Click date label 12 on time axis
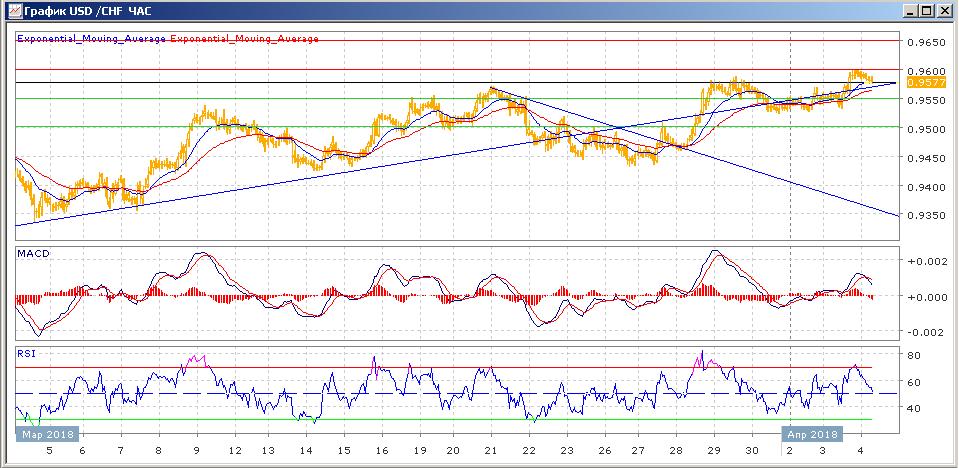 point(234,451)
